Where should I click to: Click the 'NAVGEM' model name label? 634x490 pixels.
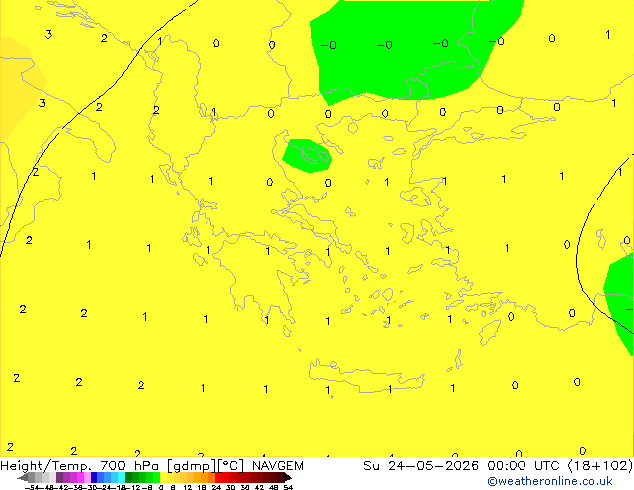point(278,466)
